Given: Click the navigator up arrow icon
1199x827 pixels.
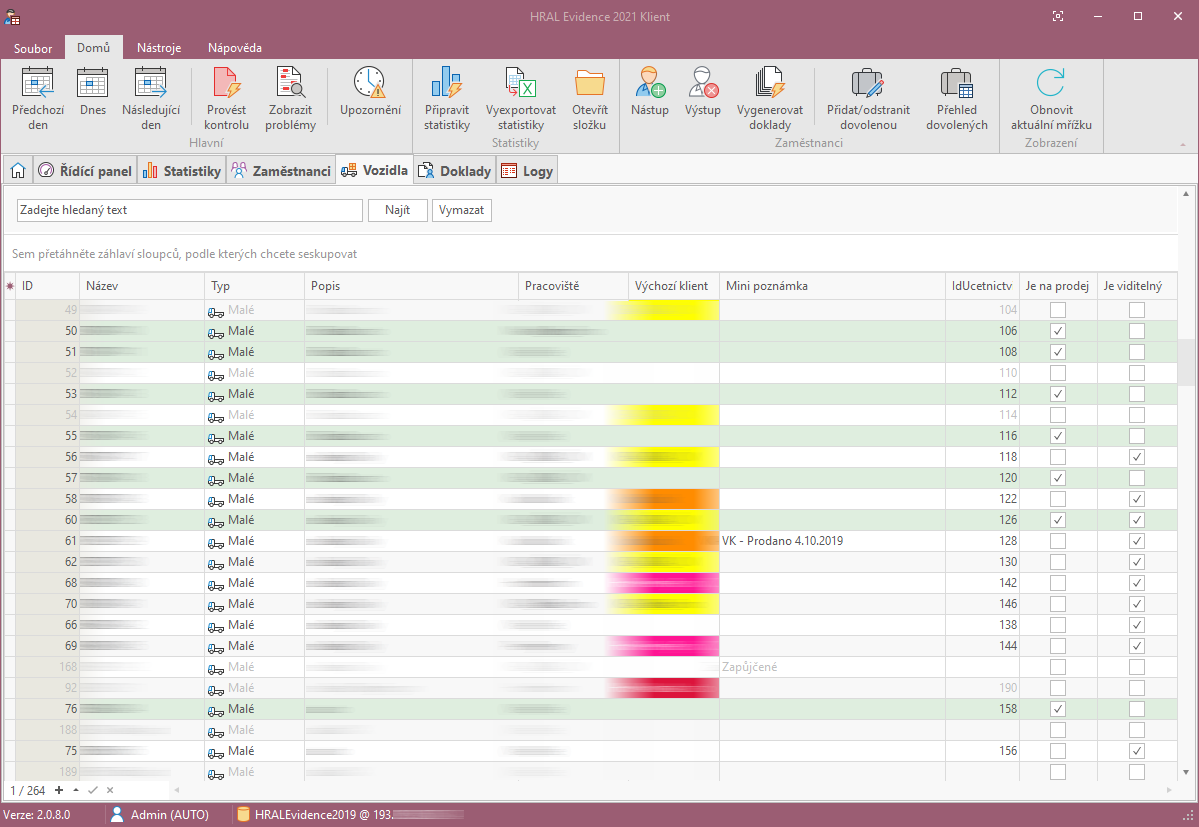Looking at the screenshot, I should pos(76,790).
